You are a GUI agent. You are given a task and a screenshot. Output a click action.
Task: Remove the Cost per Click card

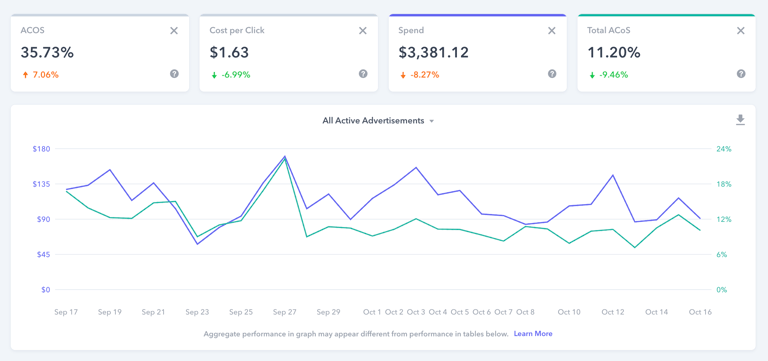362,31
